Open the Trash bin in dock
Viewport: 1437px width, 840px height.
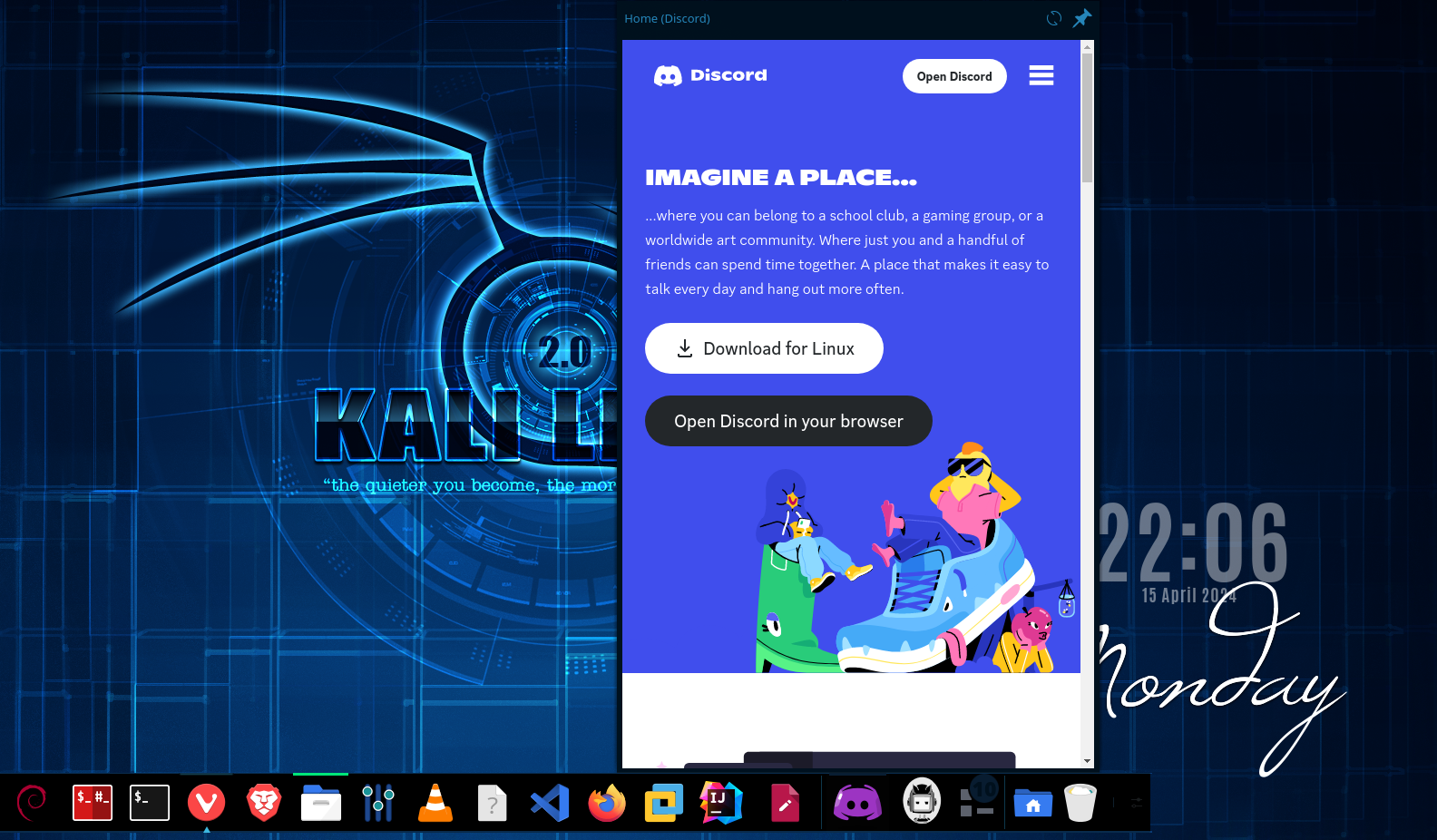point(1080,803)
